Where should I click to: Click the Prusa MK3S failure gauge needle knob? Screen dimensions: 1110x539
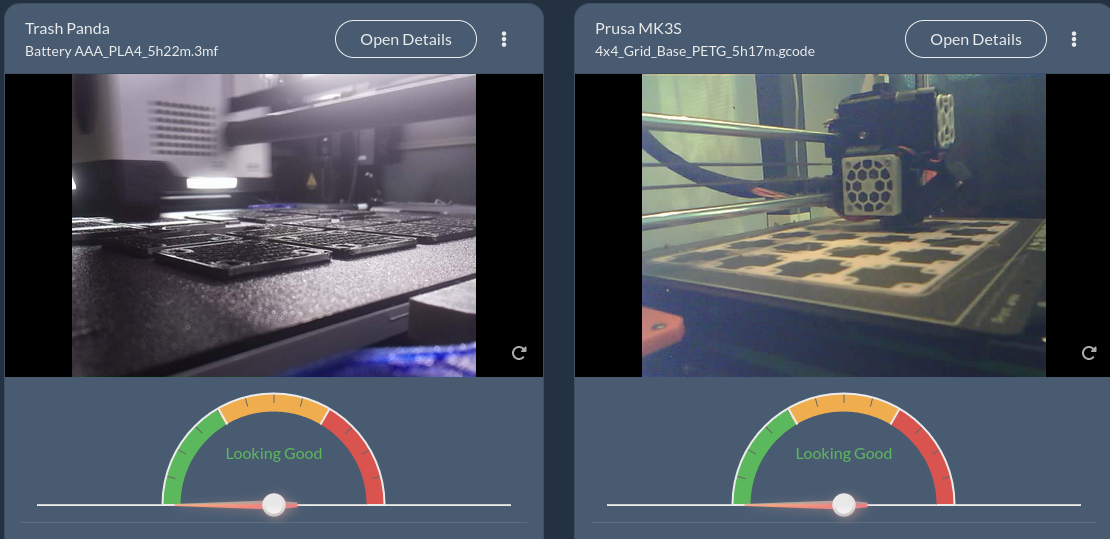coord(844,505)
